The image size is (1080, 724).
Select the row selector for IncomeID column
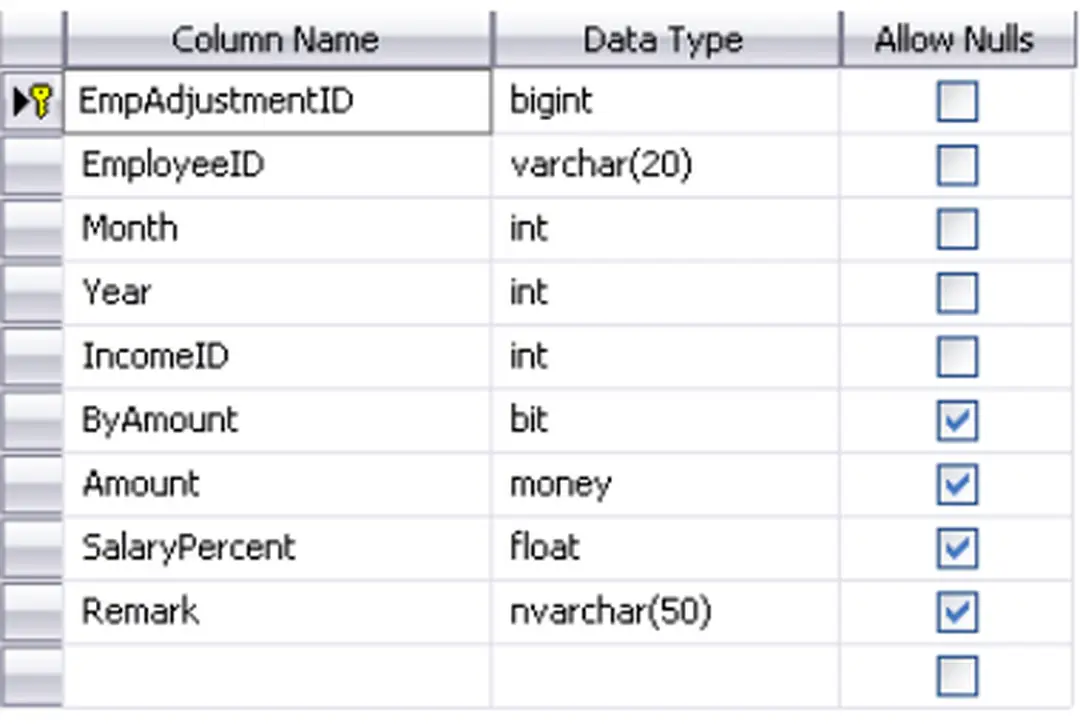tap(31, 356)
